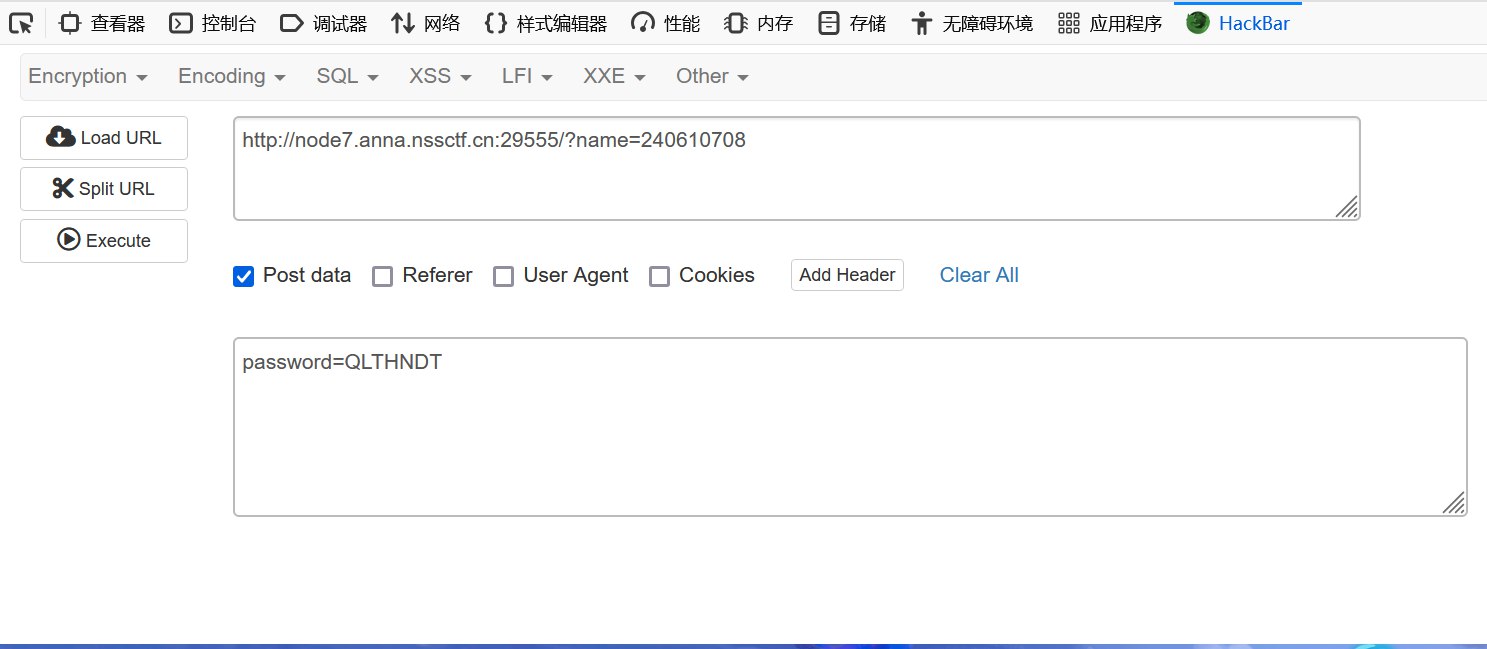The height and width of the screenshot is (649, 1487).
Task: Enable the User Agent checkbox
Action: click(503, 276)
